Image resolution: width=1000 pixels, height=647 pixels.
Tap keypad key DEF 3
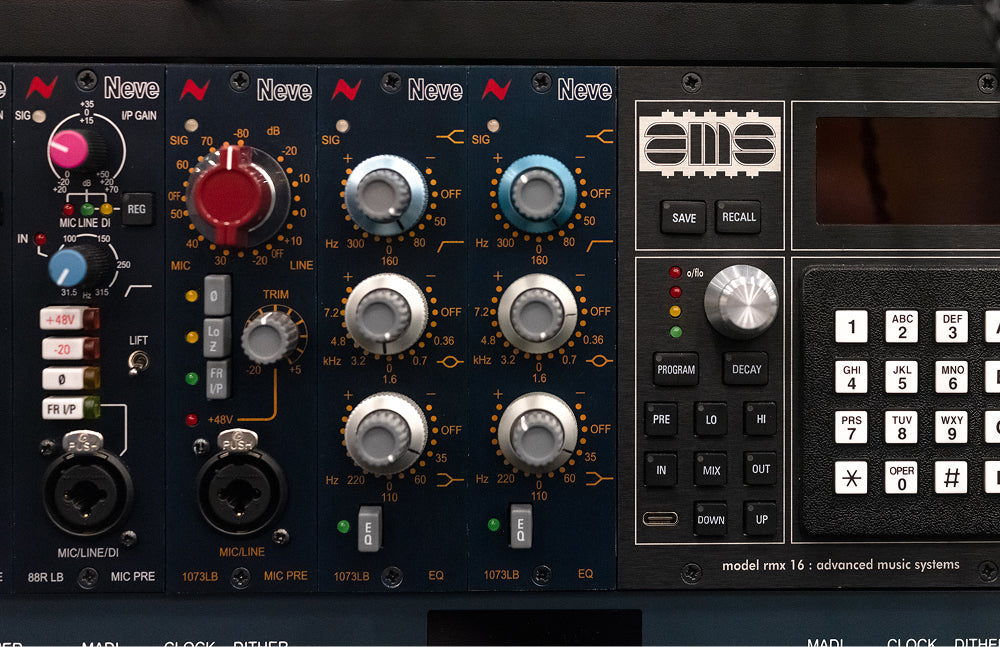952,326
